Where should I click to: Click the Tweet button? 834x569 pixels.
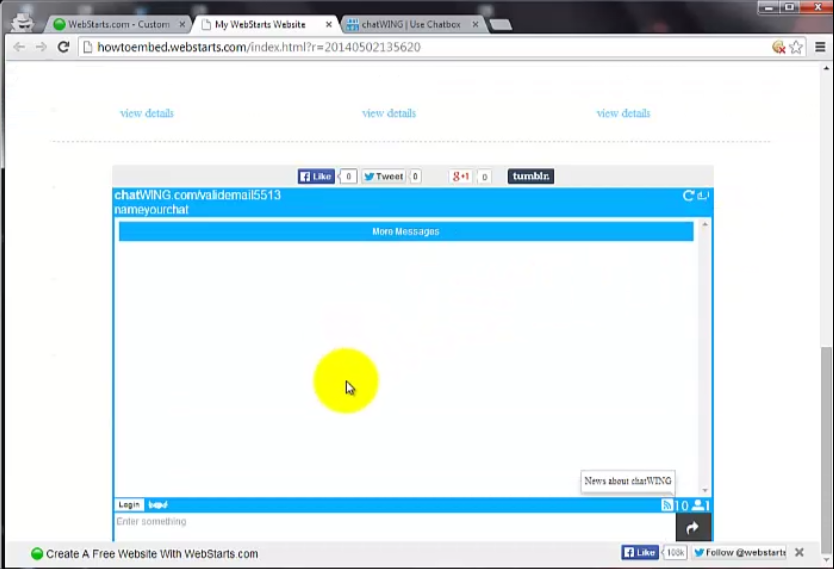click(x=383, y=177)
